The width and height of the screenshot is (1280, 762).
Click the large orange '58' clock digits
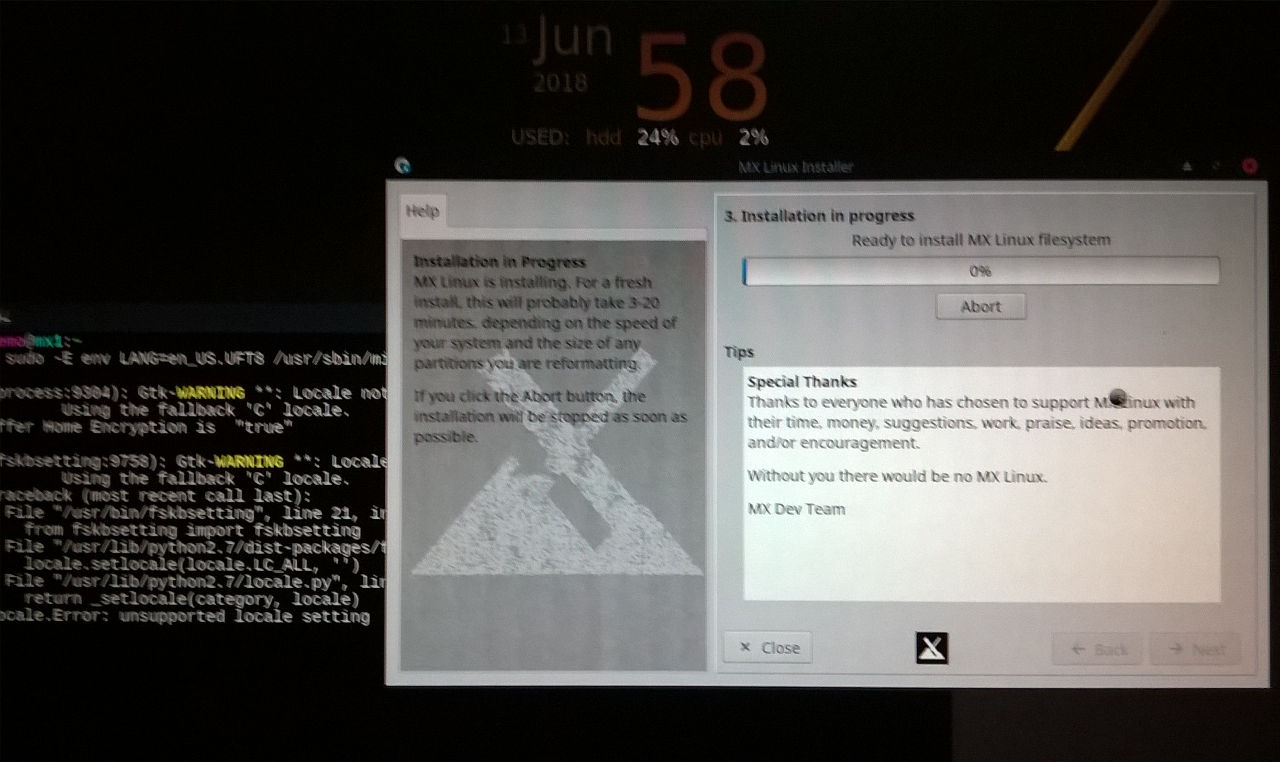[702, 77]
